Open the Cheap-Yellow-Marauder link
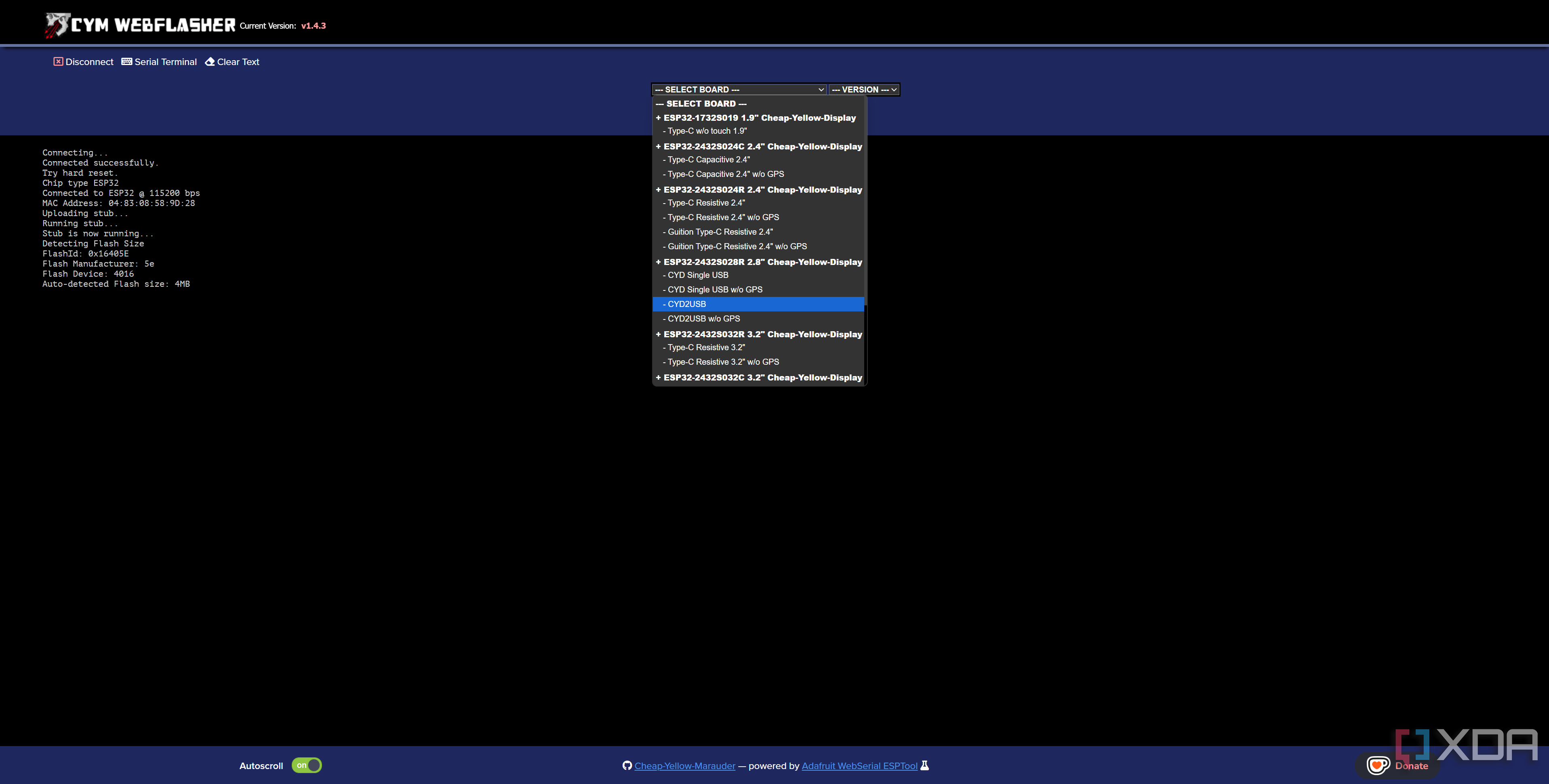1549x784 pixels. click(x=685, y=766)
